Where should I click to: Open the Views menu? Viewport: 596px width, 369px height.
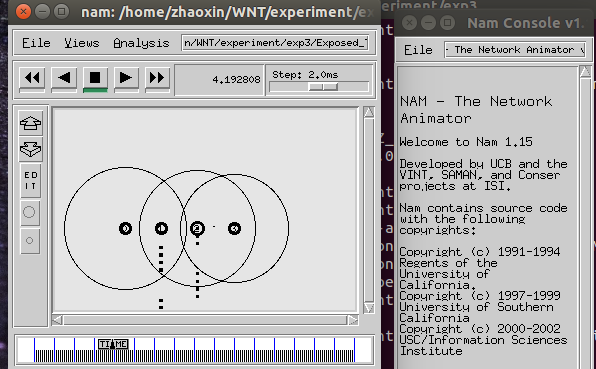coord(82,43)
